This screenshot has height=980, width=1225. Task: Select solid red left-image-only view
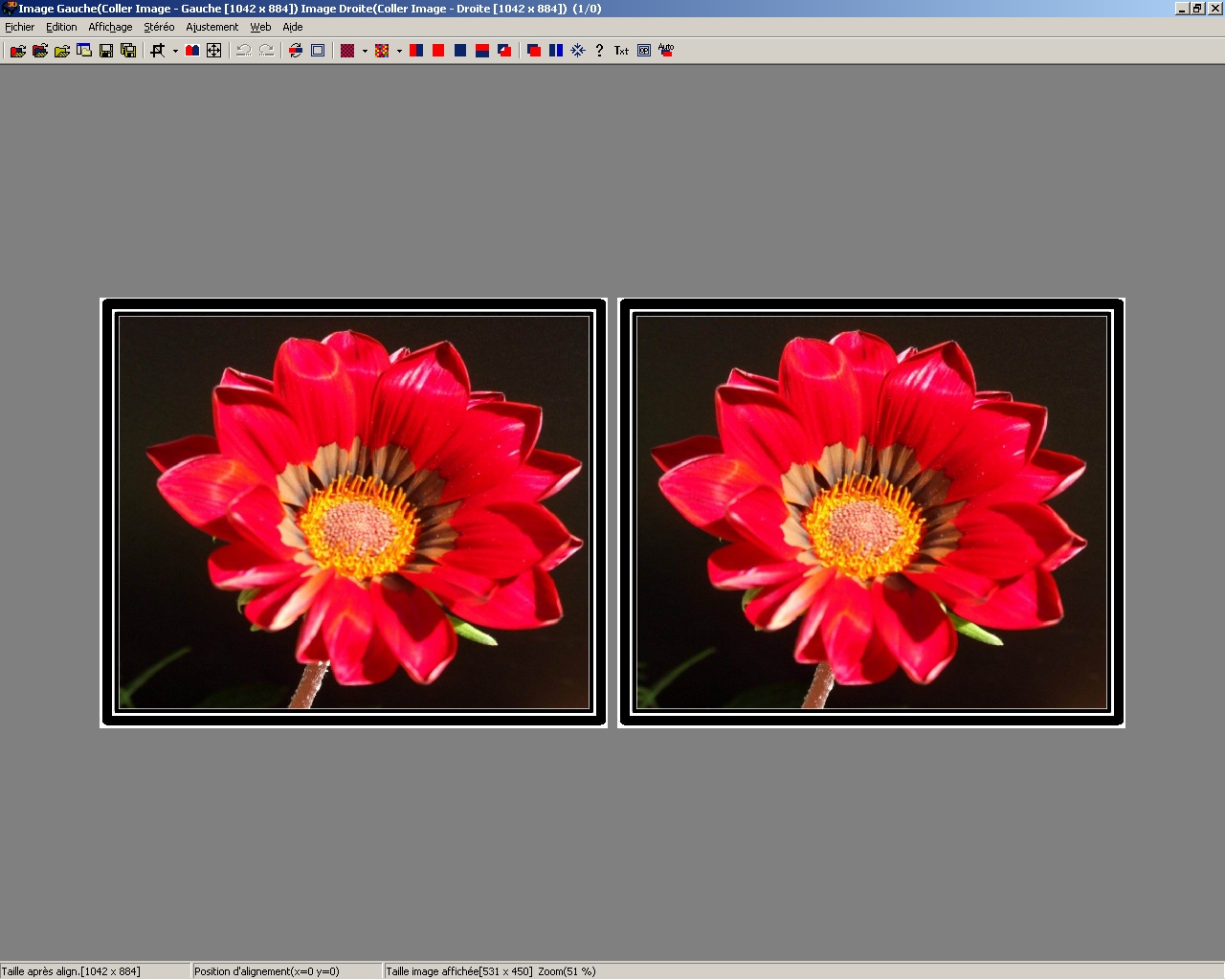438,51
